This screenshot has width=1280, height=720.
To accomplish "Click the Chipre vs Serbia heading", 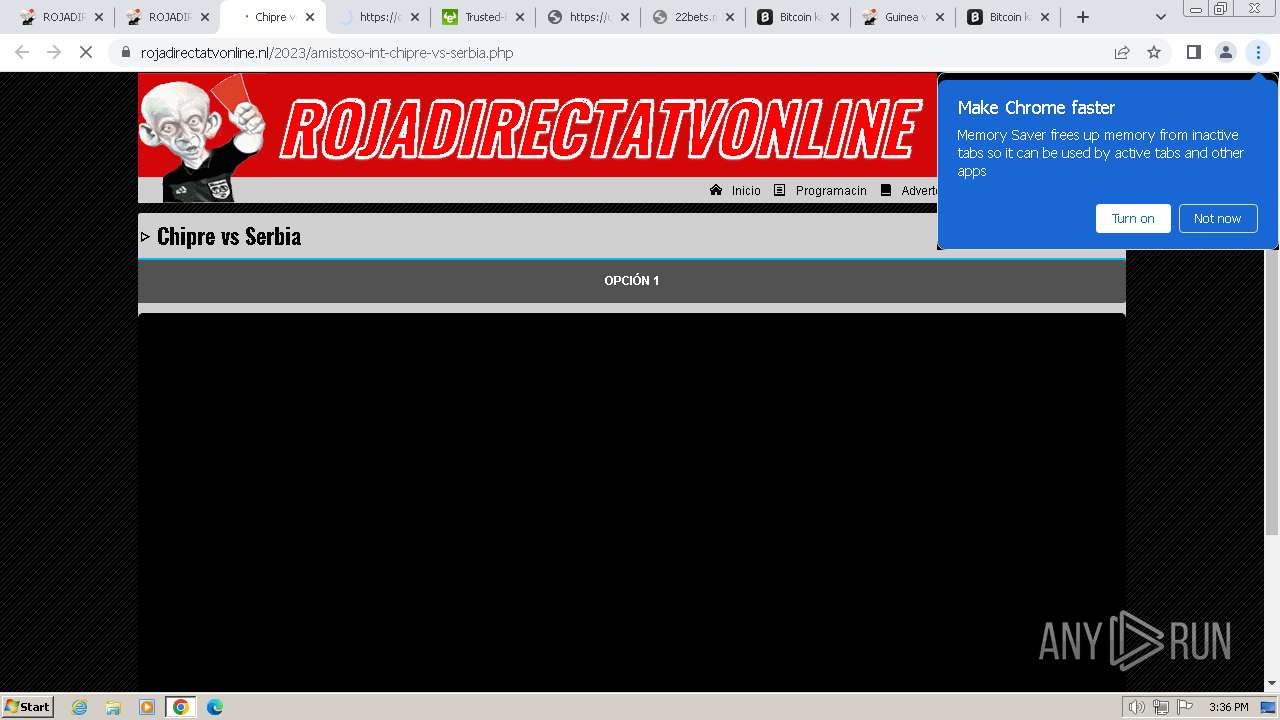I will pos(229,236).
